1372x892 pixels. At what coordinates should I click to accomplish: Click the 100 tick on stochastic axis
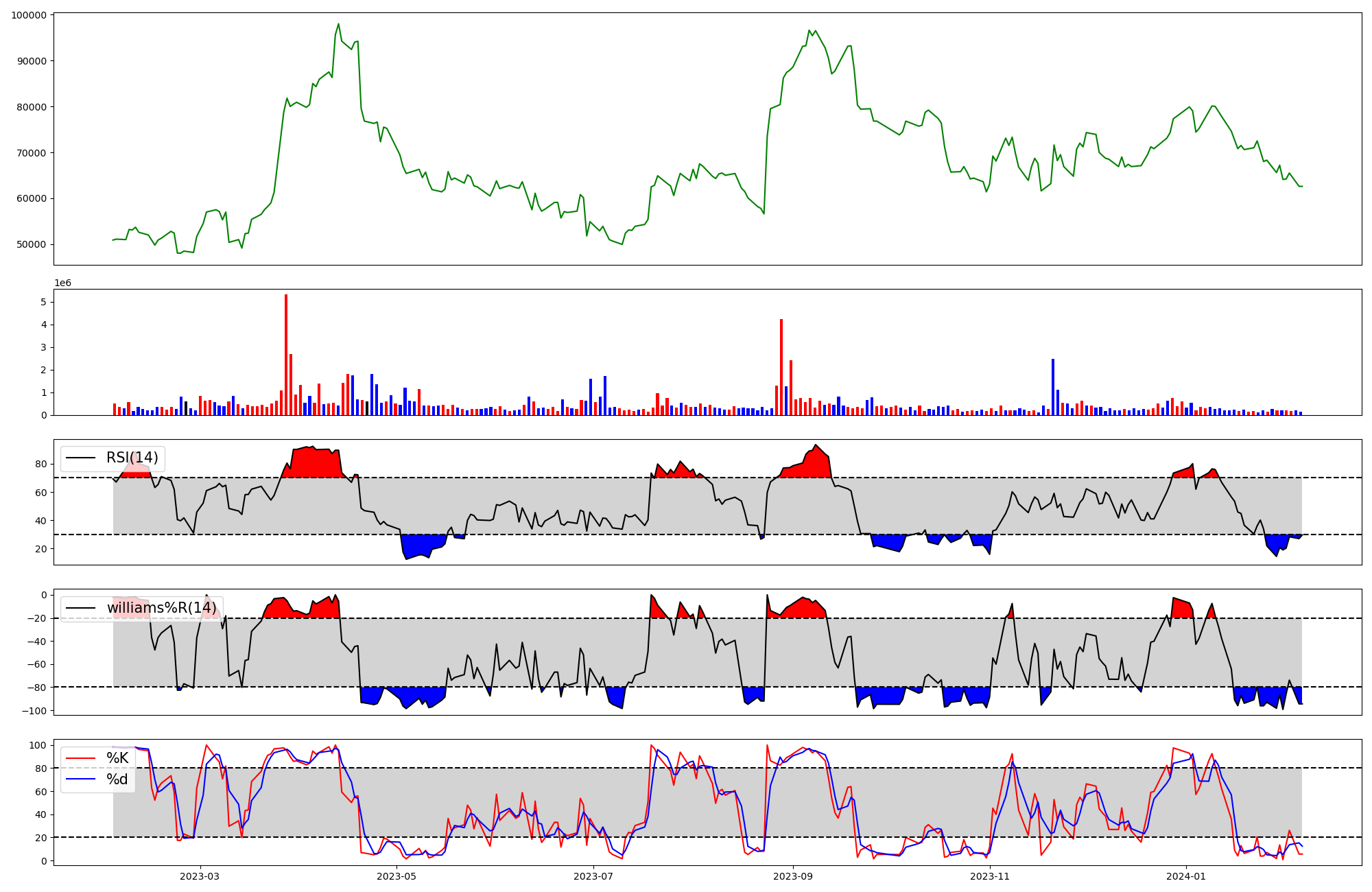38,745
